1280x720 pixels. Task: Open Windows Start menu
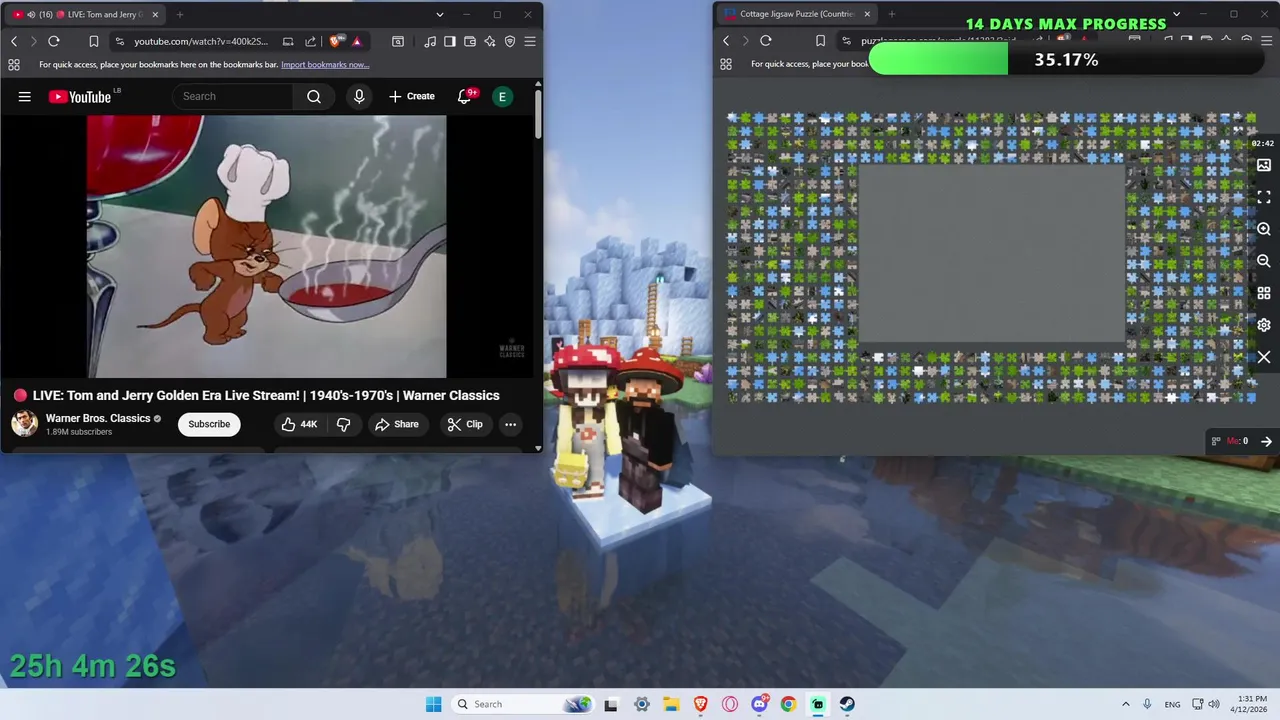(433, 704)
